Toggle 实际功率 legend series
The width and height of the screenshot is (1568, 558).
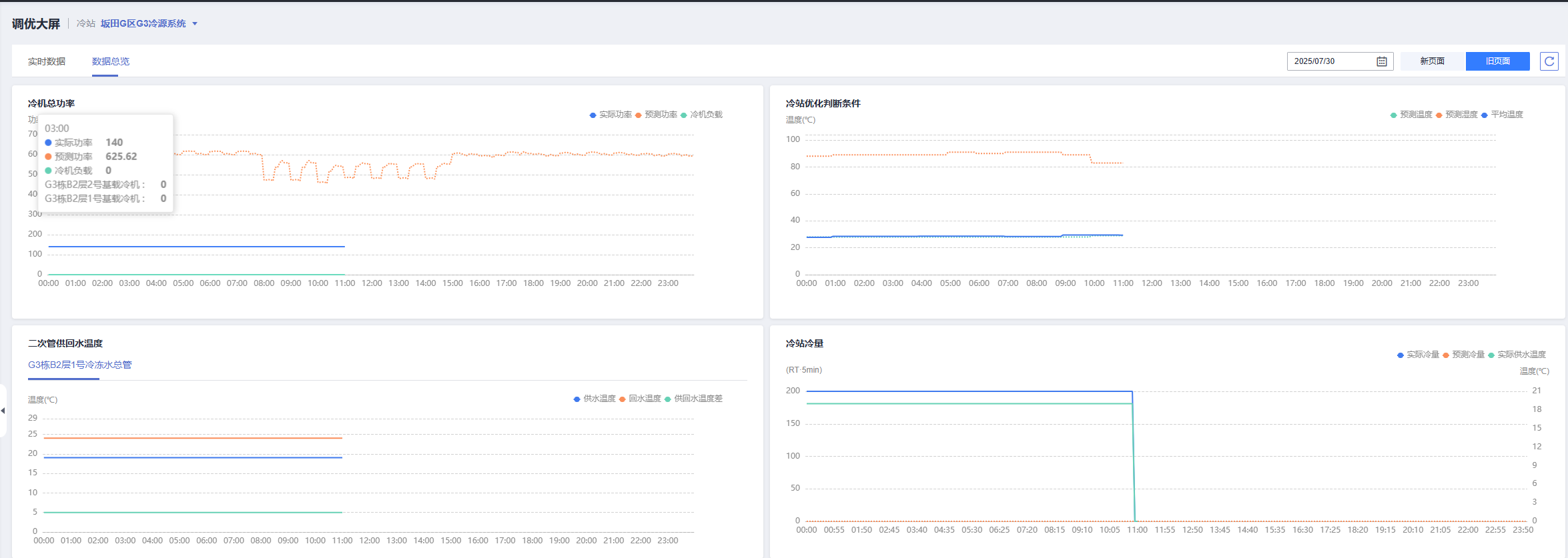point(611,115)
